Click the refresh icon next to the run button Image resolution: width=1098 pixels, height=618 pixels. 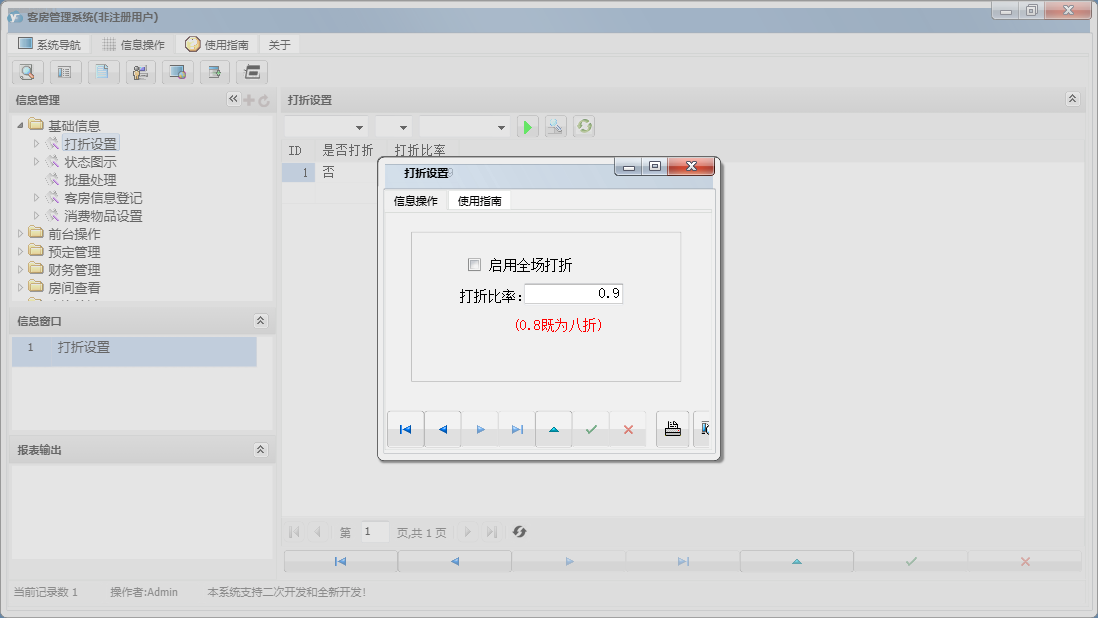coord(584,125)
